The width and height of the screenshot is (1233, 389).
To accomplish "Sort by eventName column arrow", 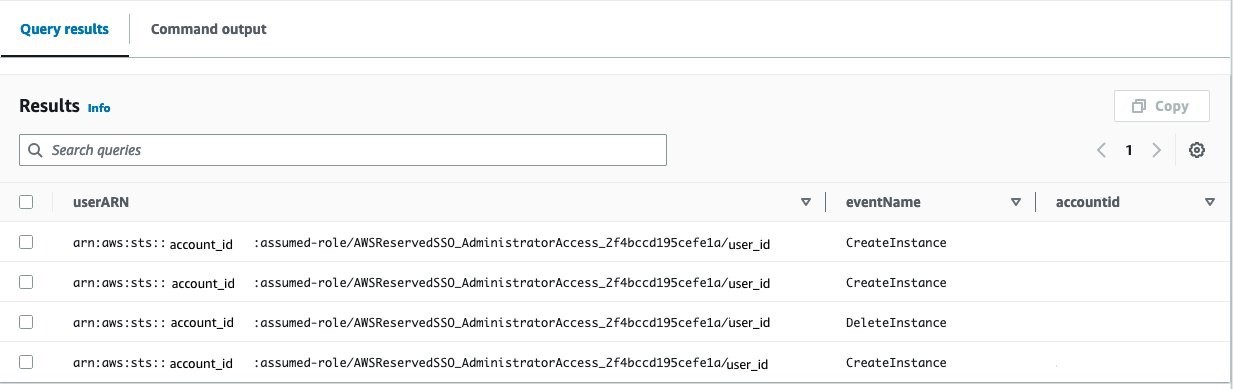I will point(1016,202).
